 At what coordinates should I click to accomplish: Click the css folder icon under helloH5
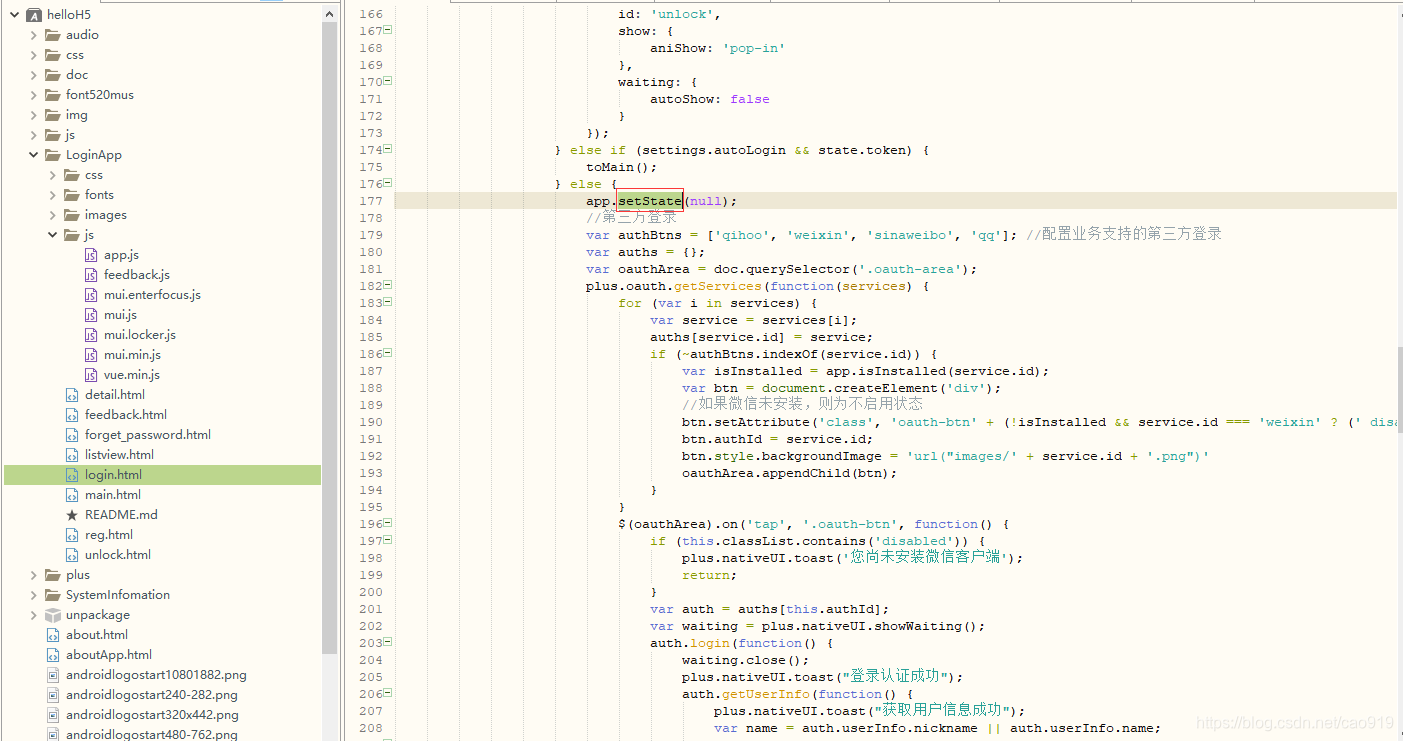(x=52, y=55)
